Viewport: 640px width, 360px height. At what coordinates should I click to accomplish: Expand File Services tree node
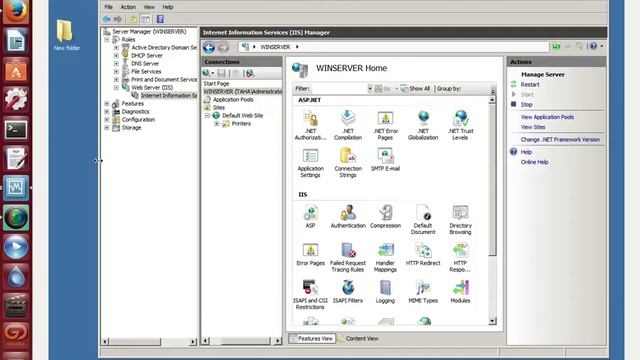[116, 71]
